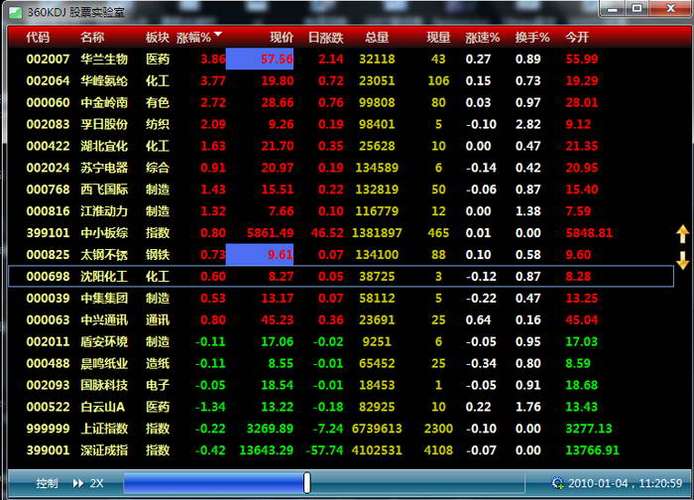
Task: Open the 控制 control menu
Action: coord(47,483)
